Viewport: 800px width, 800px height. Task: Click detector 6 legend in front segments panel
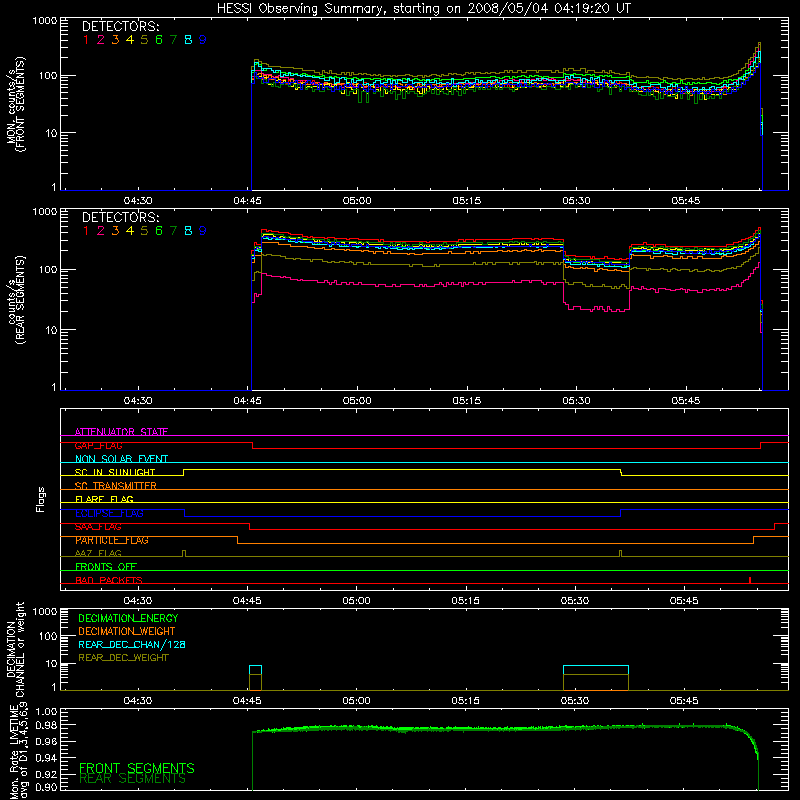point(159,40)
